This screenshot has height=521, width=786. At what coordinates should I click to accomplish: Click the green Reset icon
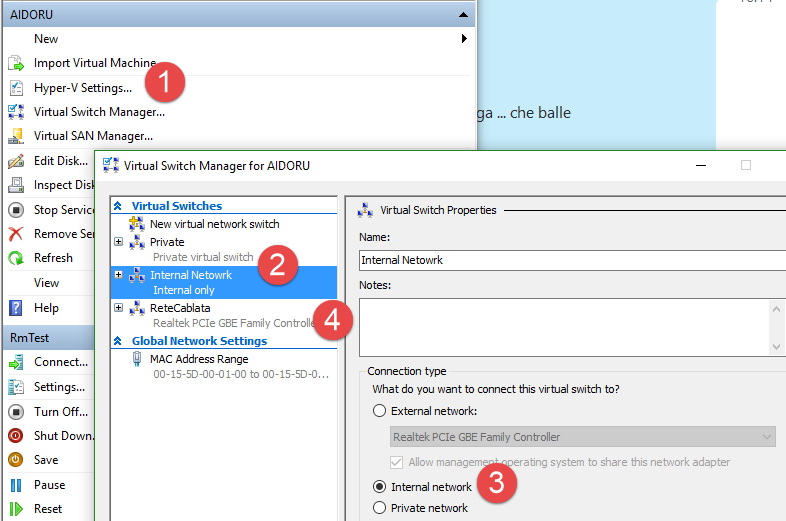coord(16,509)
